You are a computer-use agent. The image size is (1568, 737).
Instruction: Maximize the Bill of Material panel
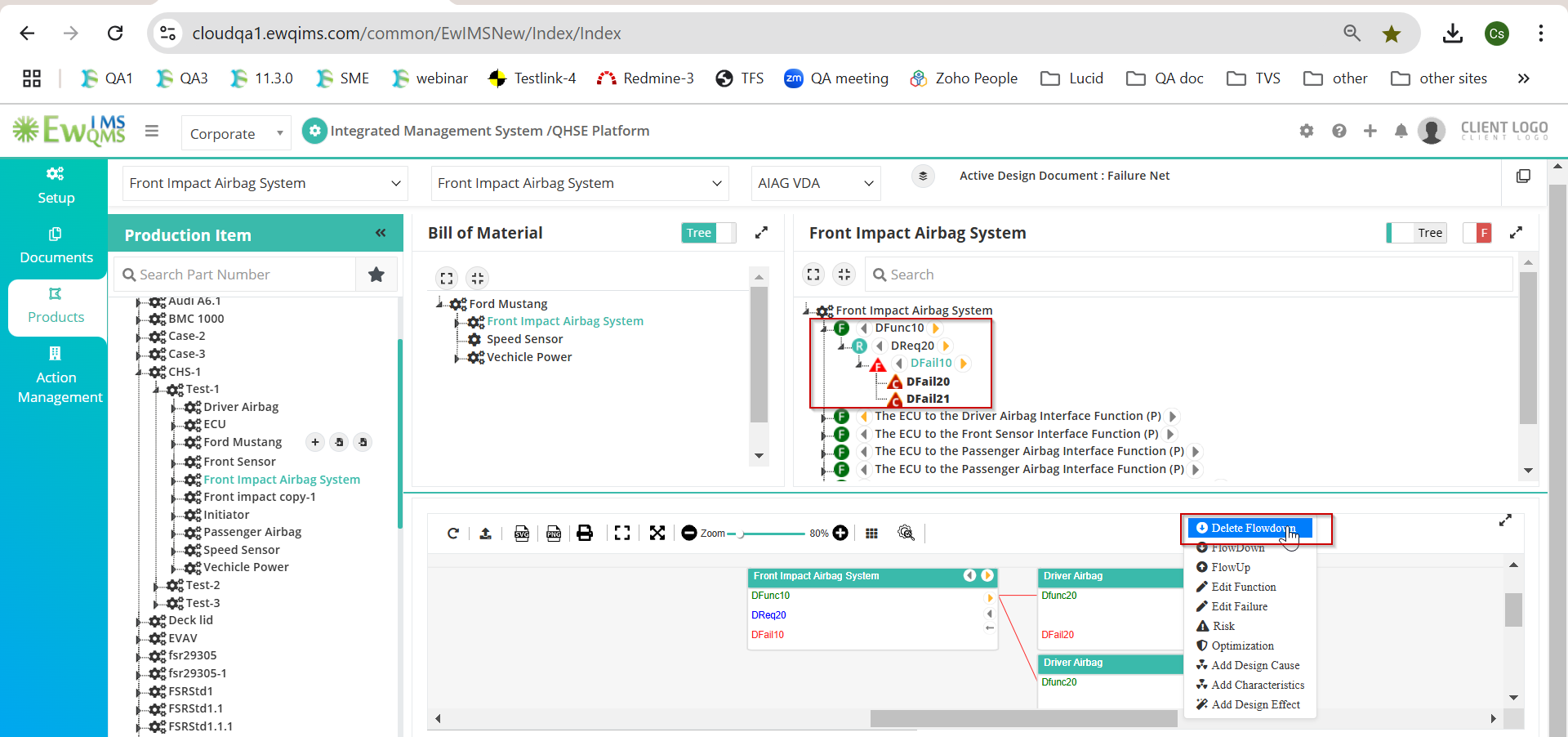point(761,233)
